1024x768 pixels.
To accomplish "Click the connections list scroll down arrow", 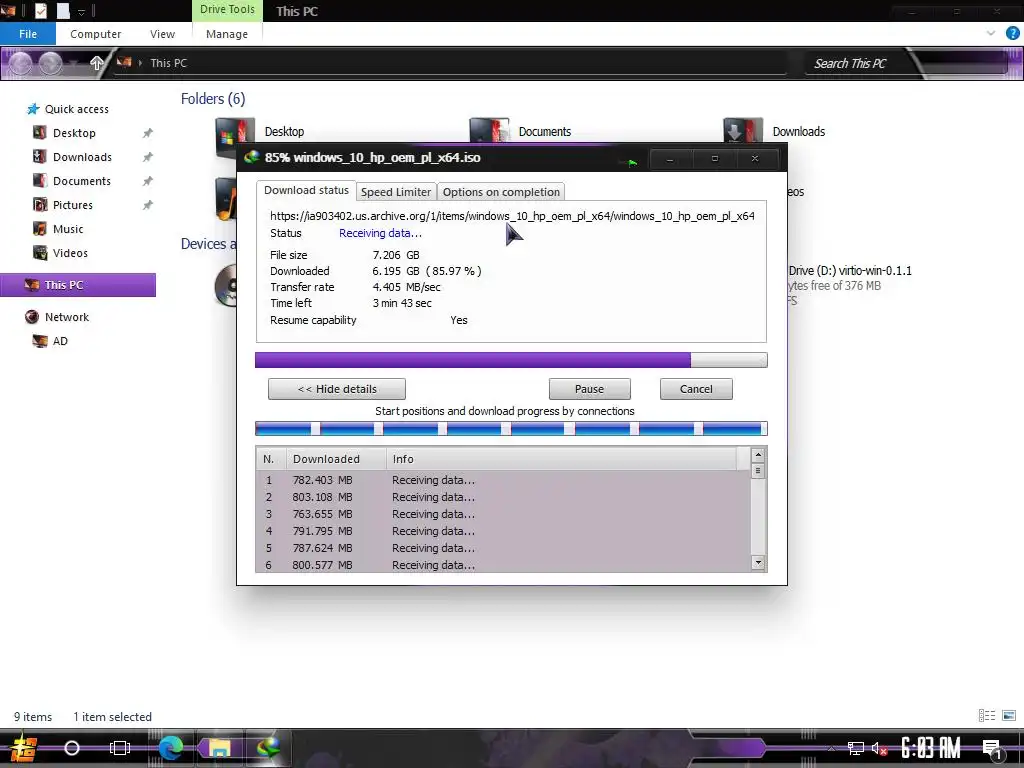I will [x=758, y=562].
